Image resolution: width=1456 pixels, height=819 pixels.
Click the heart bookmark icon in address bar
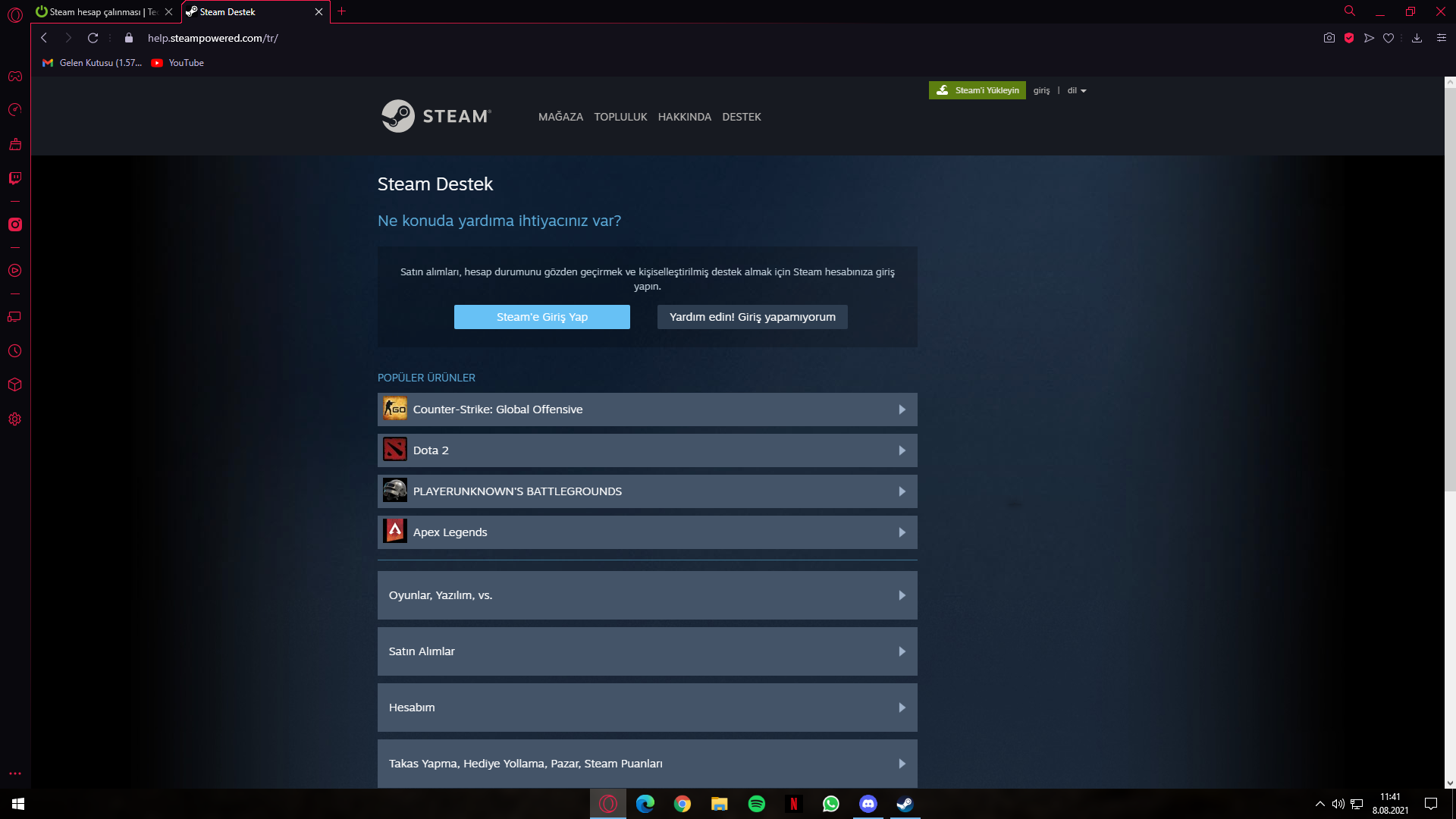[x=1389, y=38]
